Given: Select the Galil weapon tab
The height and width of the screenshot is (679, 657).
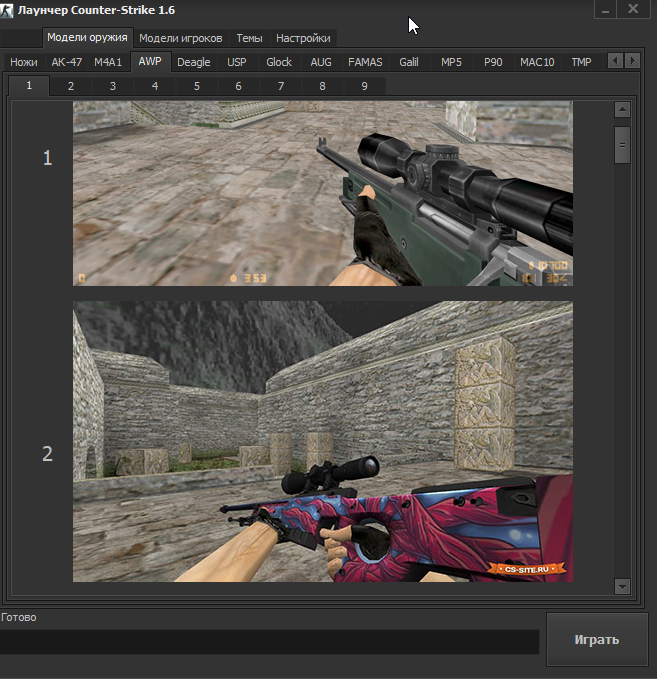Looking at the screenshot, I should (409, 62).
